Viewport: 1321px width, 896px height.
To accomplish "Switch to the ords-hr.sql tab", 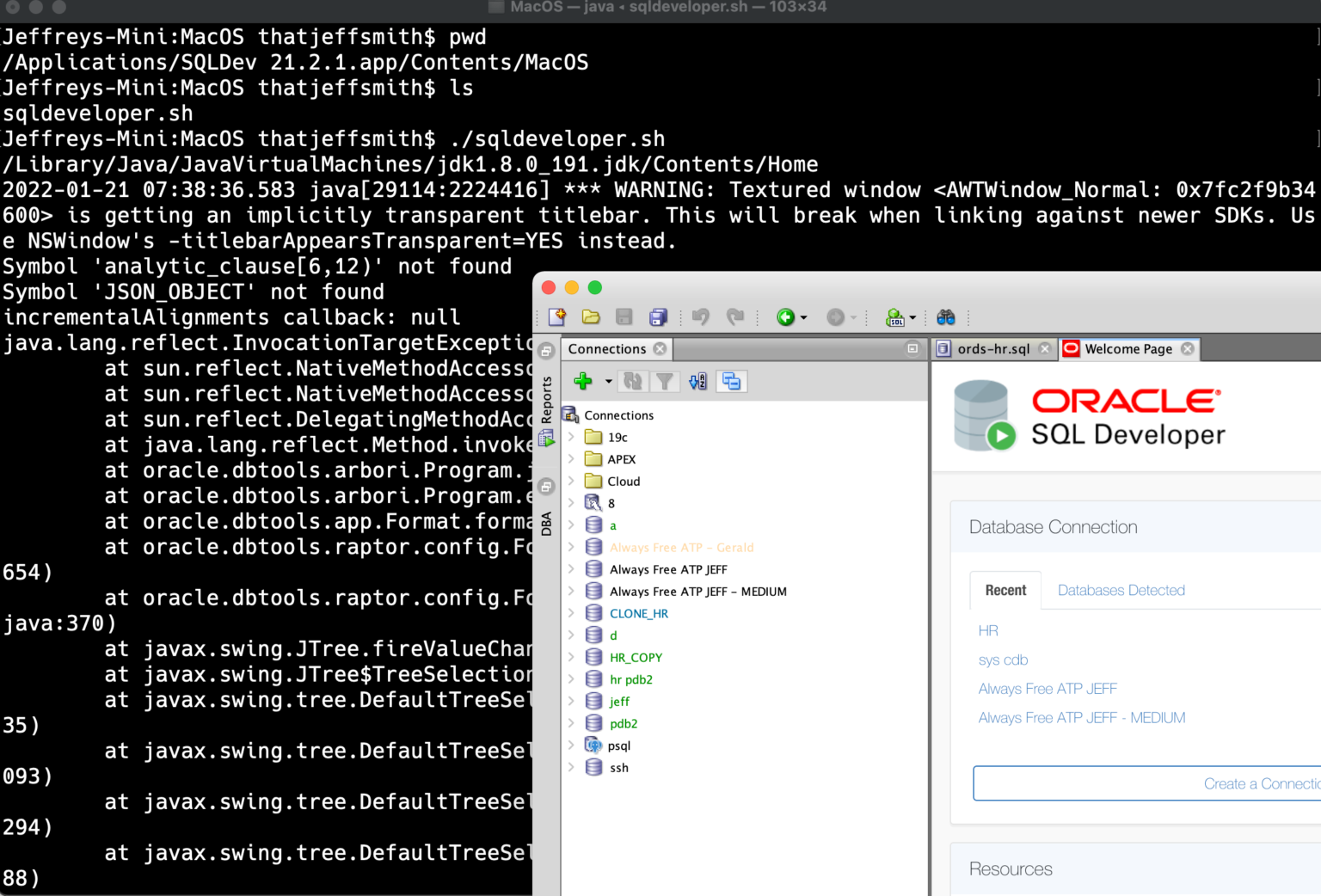I will [x=992, y=348].
